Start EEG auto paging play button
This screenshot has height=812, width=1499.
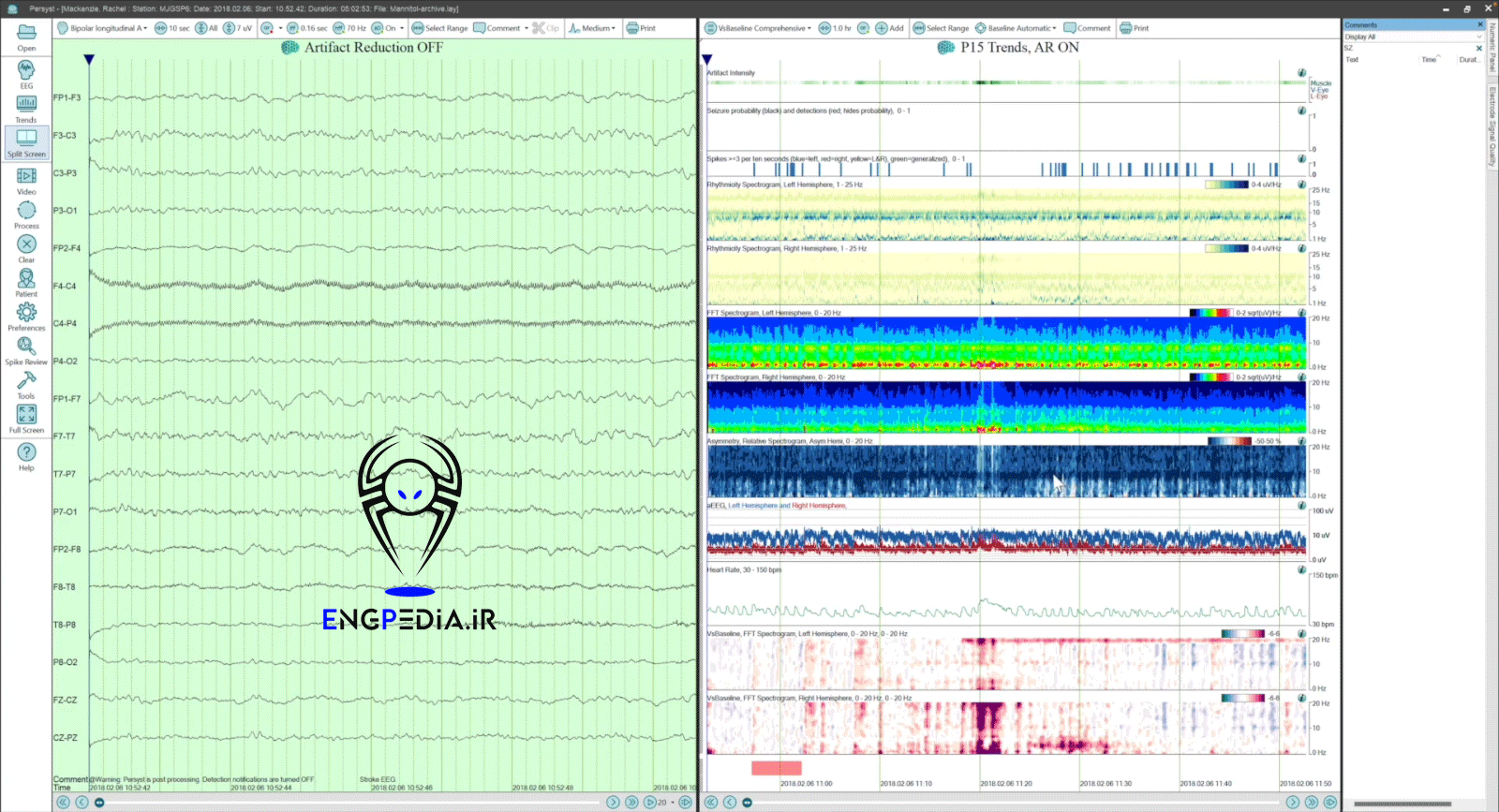click(649, 803)
